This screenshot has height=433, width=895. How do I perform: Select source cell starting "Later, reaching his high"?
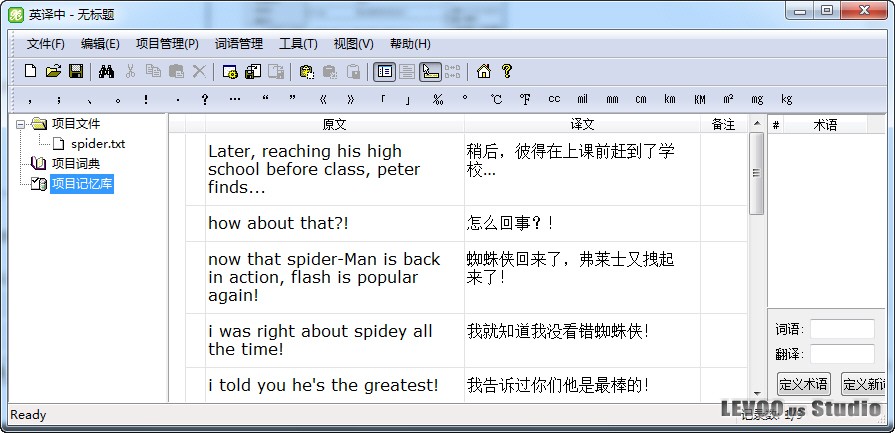334,169
